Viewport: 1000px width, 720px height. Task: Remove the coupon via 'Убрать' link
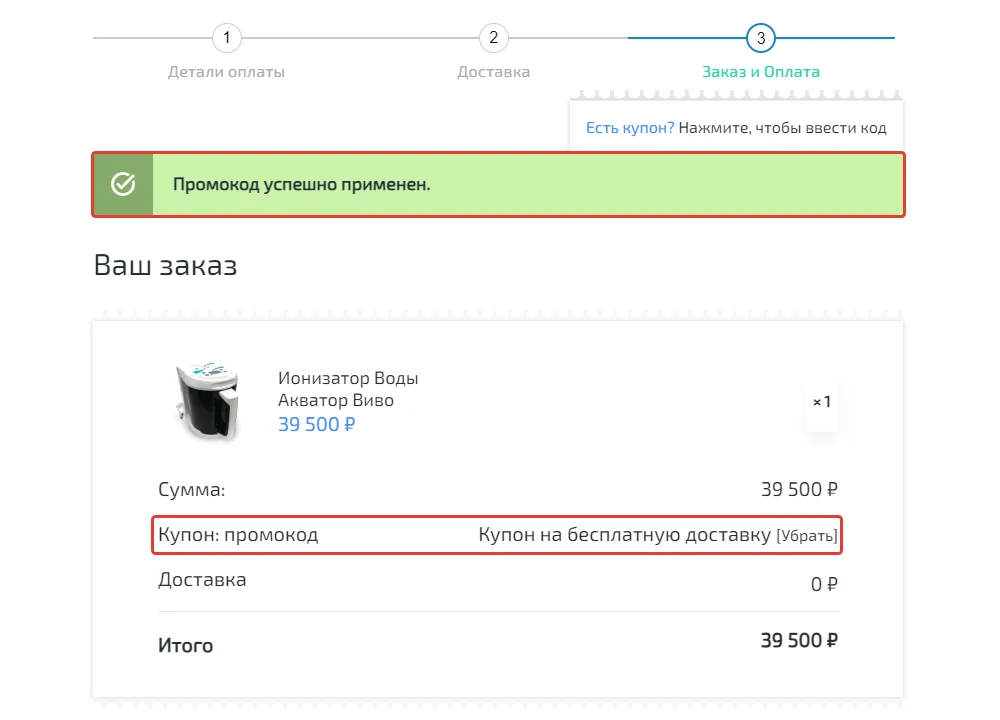tap(808, 535)
